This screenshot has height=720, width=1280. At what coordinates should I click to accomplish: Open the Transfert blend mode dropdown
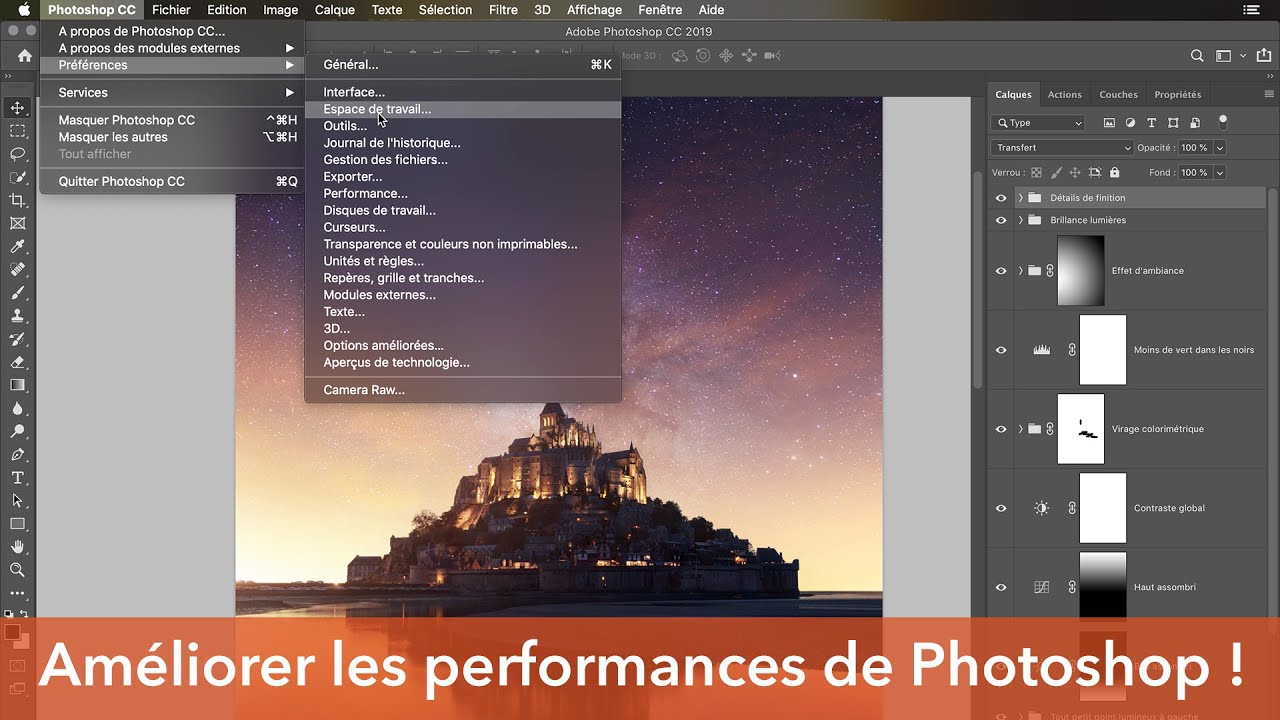tap(1062, 147)
